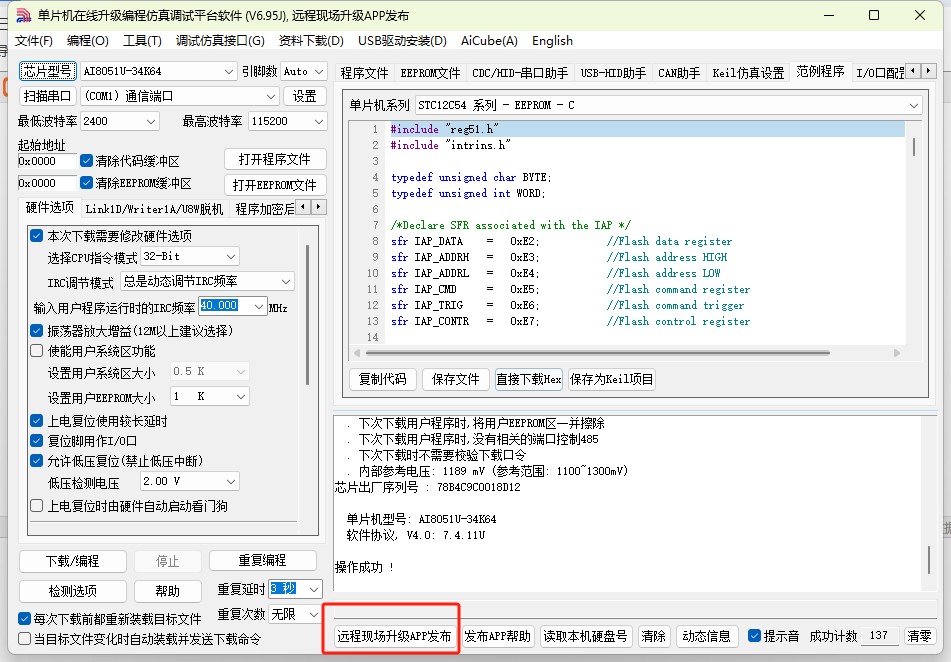
Task: Click 扫描串口 button
Action: tap(48, 96)
